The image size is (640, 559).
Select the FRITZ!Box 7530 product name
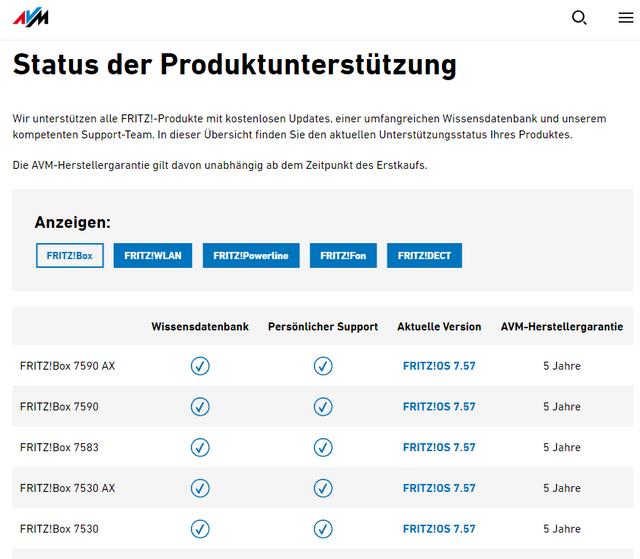point(59,529)
